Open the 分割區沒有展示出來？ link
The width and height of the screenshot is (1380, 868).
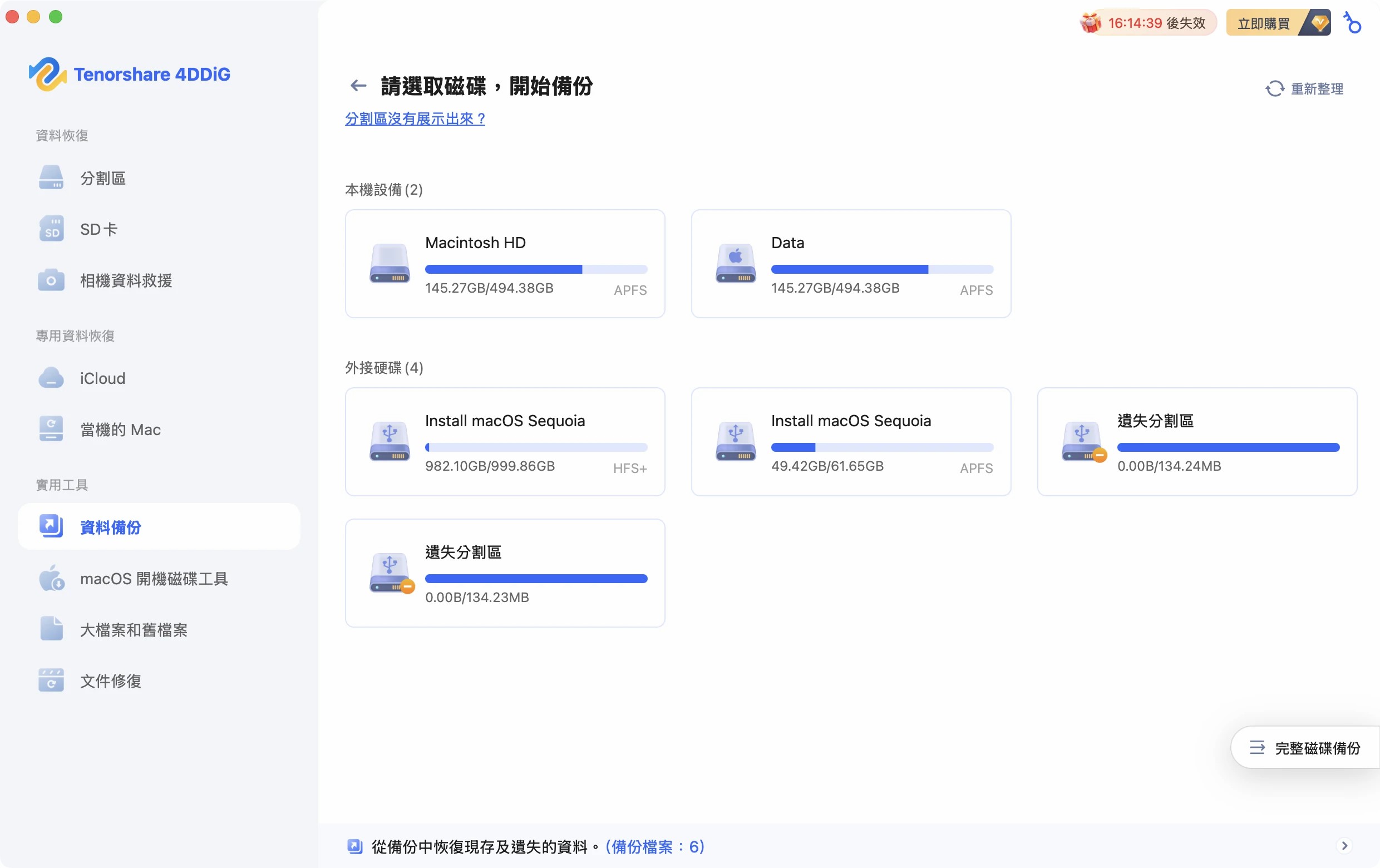click(415, 119)
